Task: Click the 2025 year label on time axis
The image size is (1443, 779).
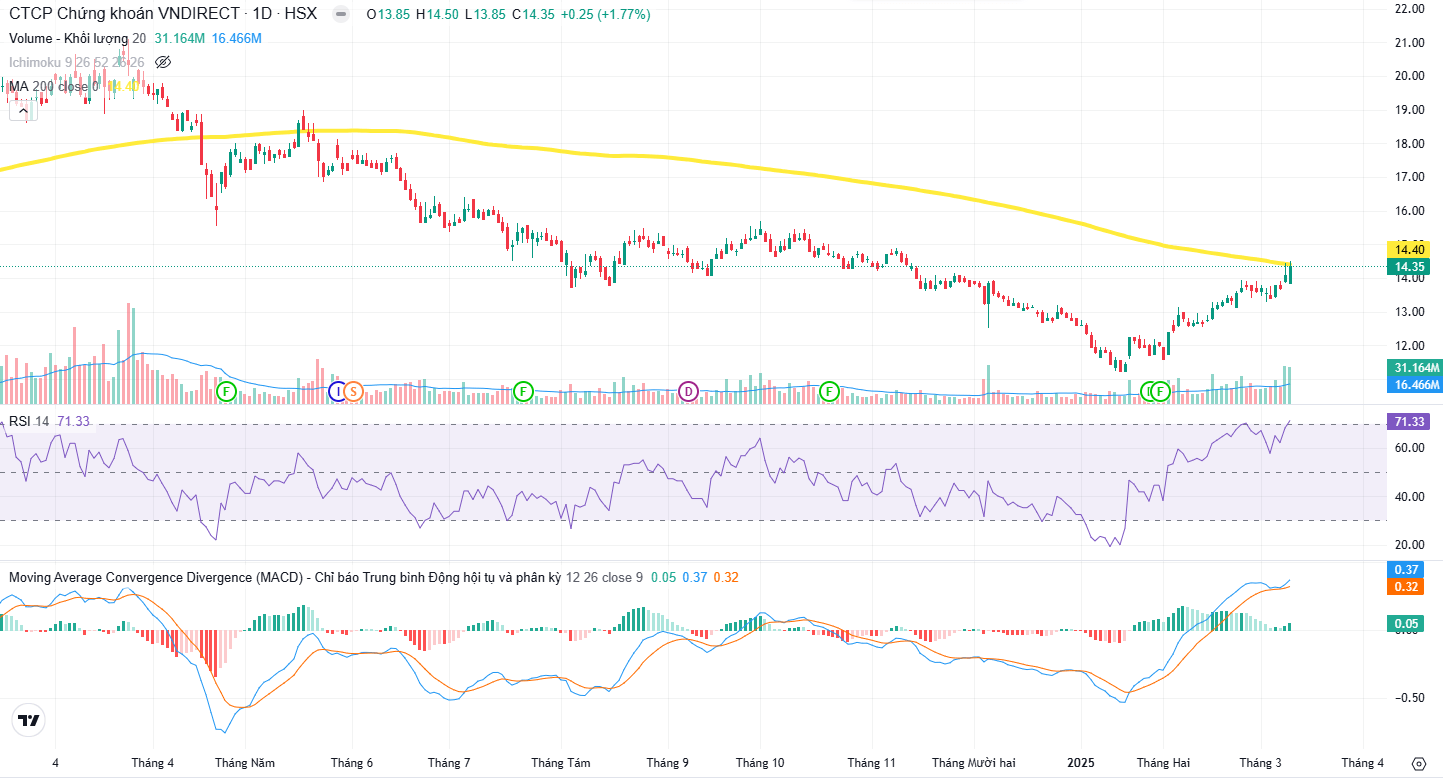Action: [x=1081, y=763]
